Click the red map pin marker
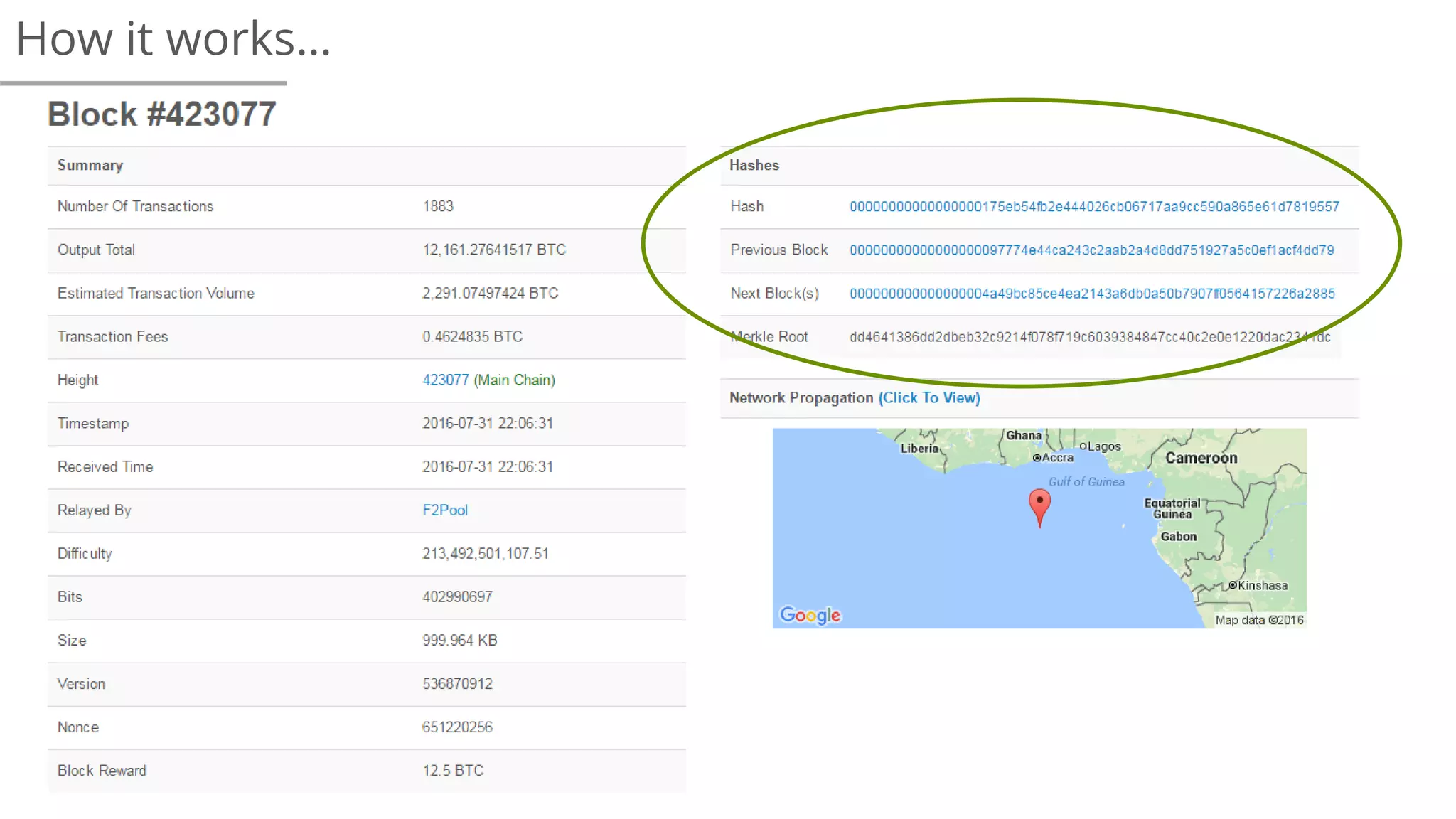The height and width of the screenshot is (819, 1456). [1039, 504]
